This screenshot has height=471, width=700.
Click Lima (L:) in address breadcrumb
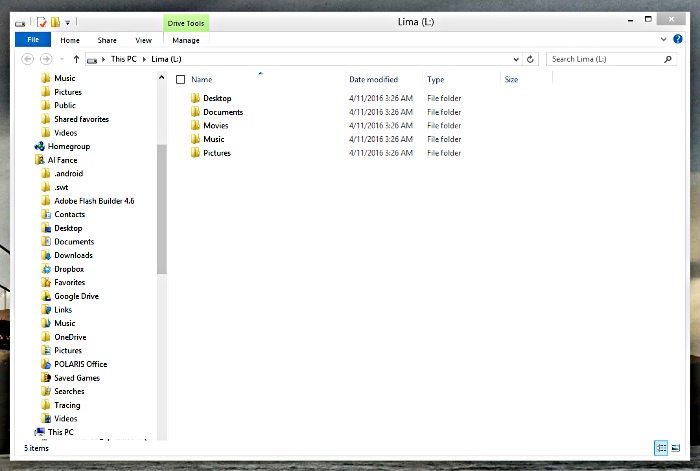166,59
